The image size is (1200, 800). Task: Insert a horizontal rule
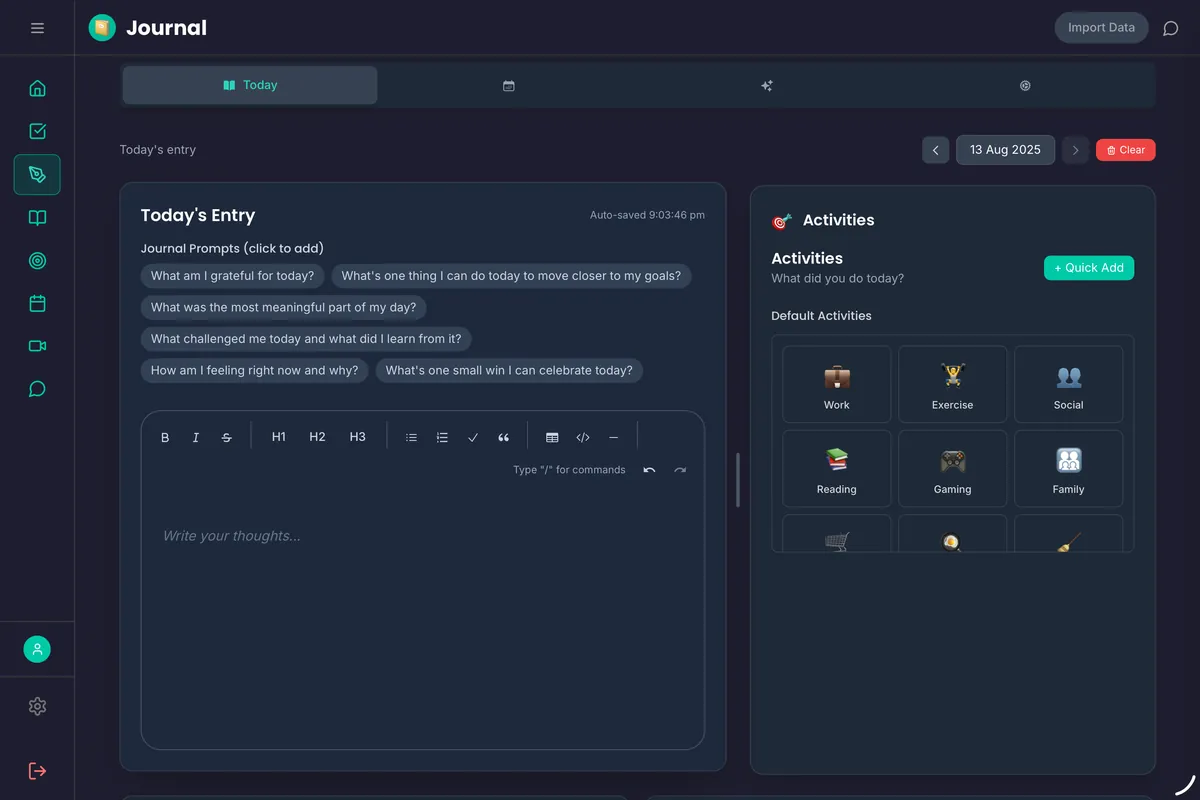(x=614, y=437)
